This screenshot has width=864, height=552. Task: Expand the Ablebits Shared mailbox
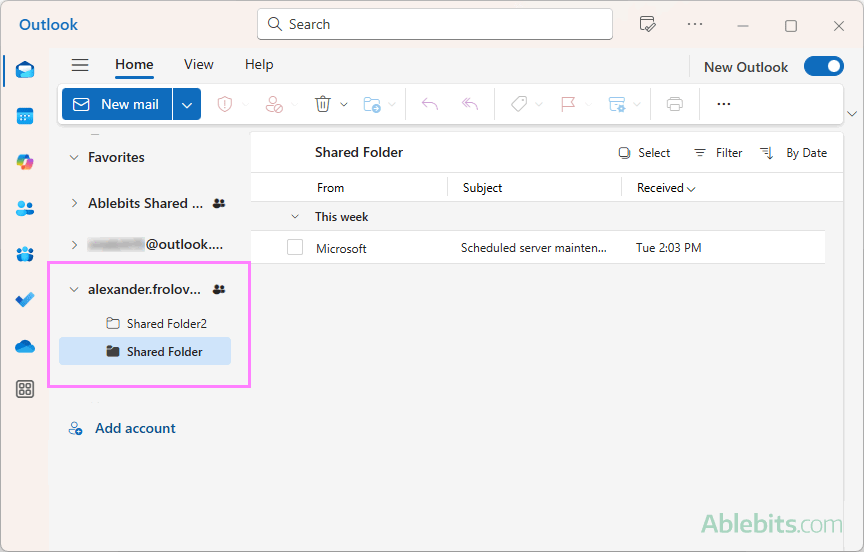(74, 203)
